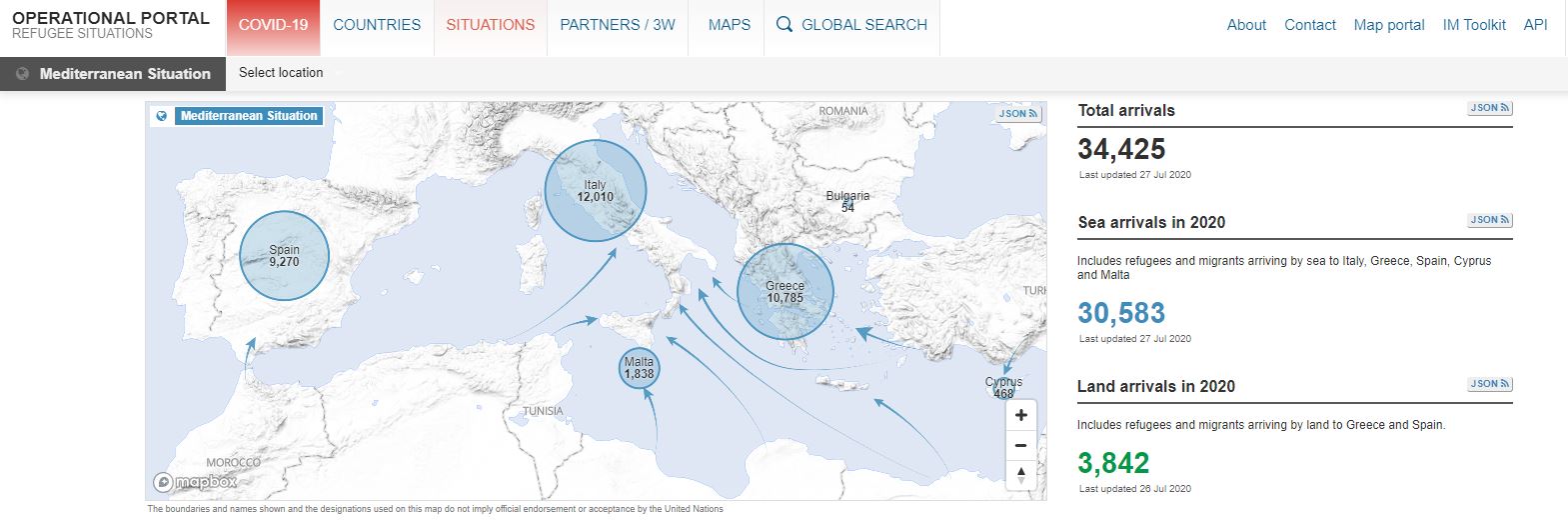Click the Sea arrivals in 2020 heading
The width and height of the screenshot is (1568, 521).
pos(1151,223)
